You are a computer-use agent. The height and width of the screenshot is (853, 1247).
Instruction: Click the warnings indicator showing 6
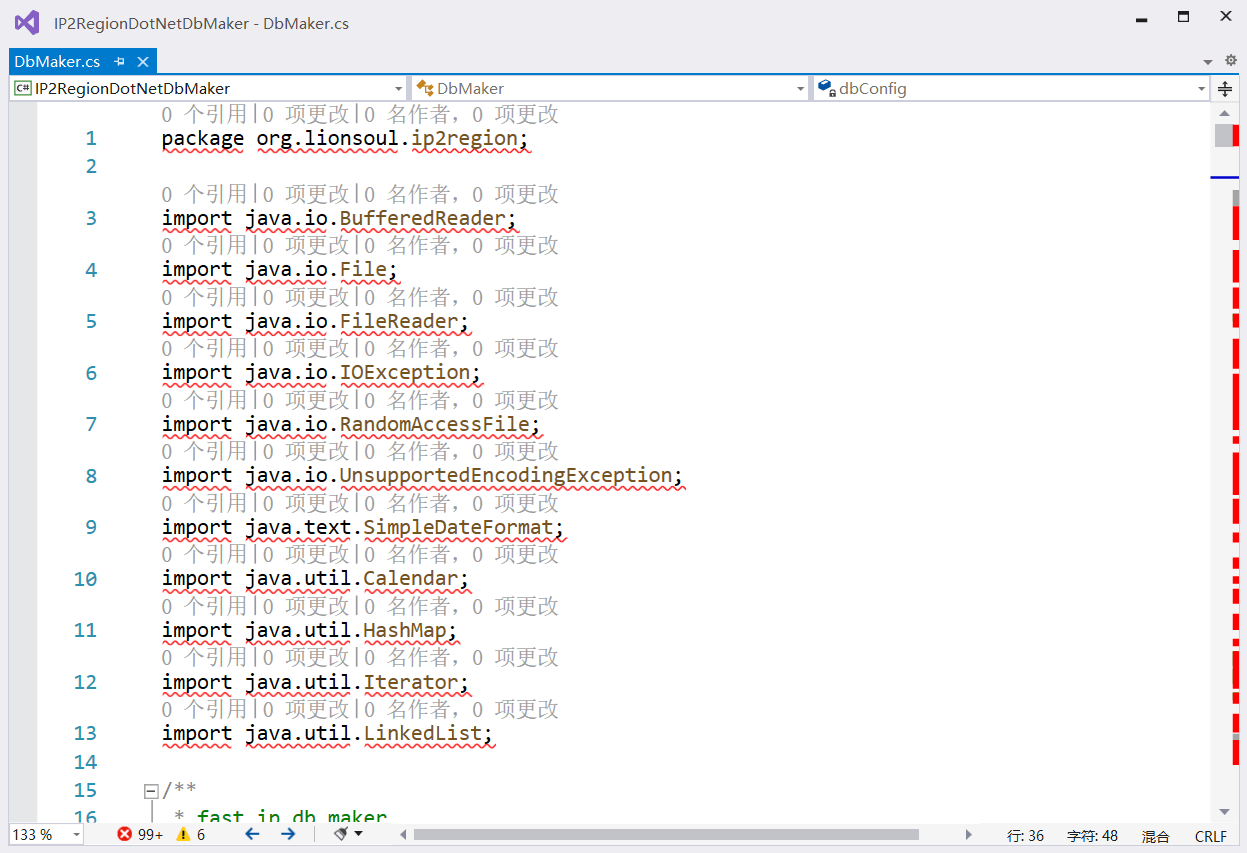[x=191, y=834]
